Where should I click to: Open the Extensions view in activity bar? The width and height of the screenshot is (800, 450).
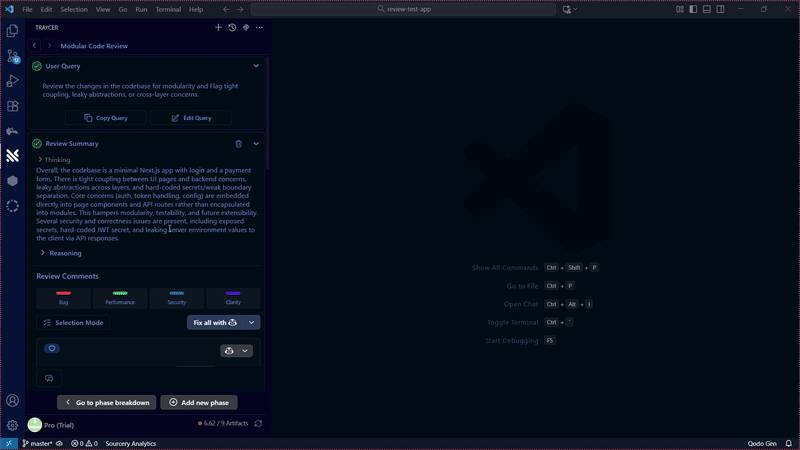[12, 106]
